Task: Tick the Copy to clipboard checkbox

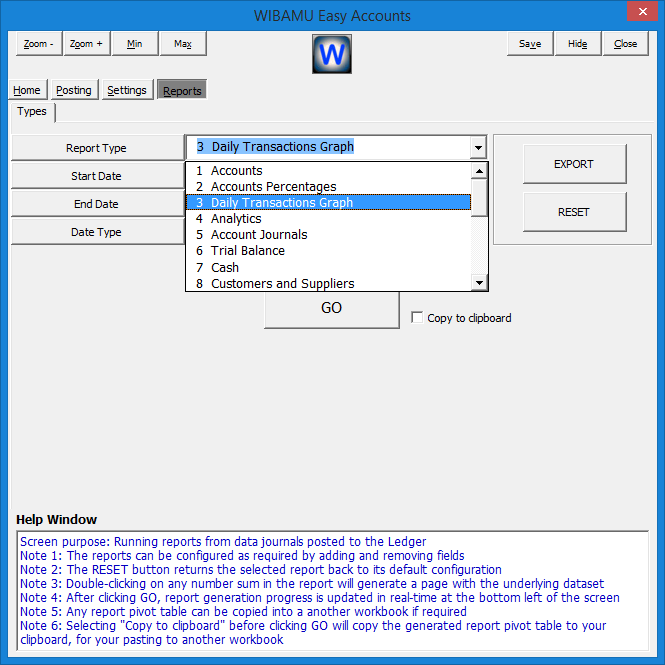Action: 417,317
